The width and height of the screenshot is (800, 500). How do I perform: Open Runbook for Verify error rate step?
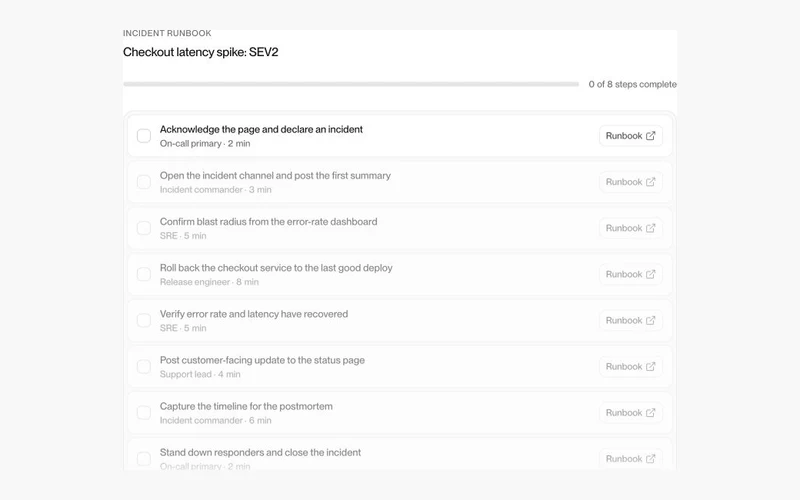[631, 320]
